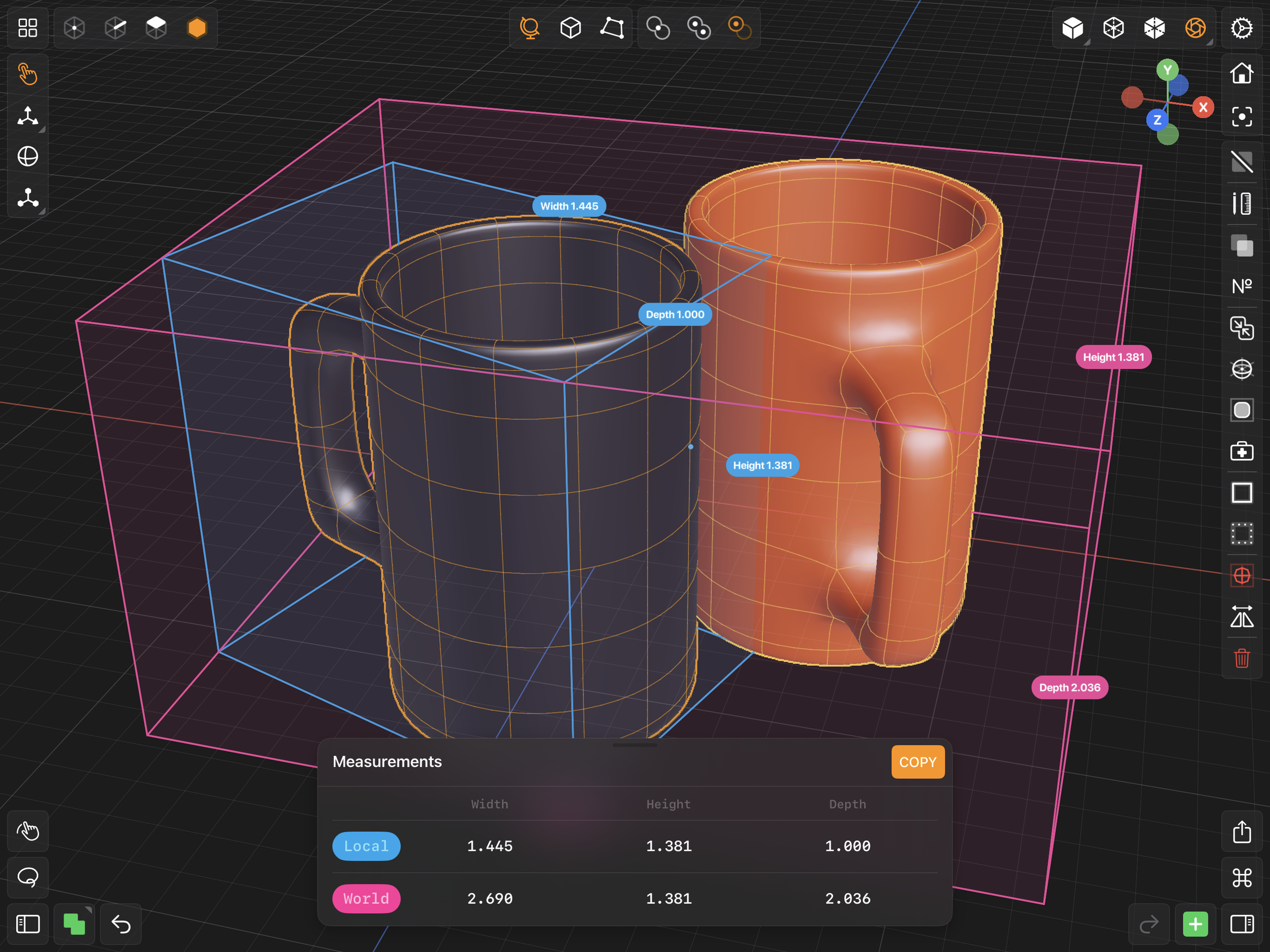Open the green layers stack menu
The height and width of the screenshot is (952, 1270).
point(74,924)
